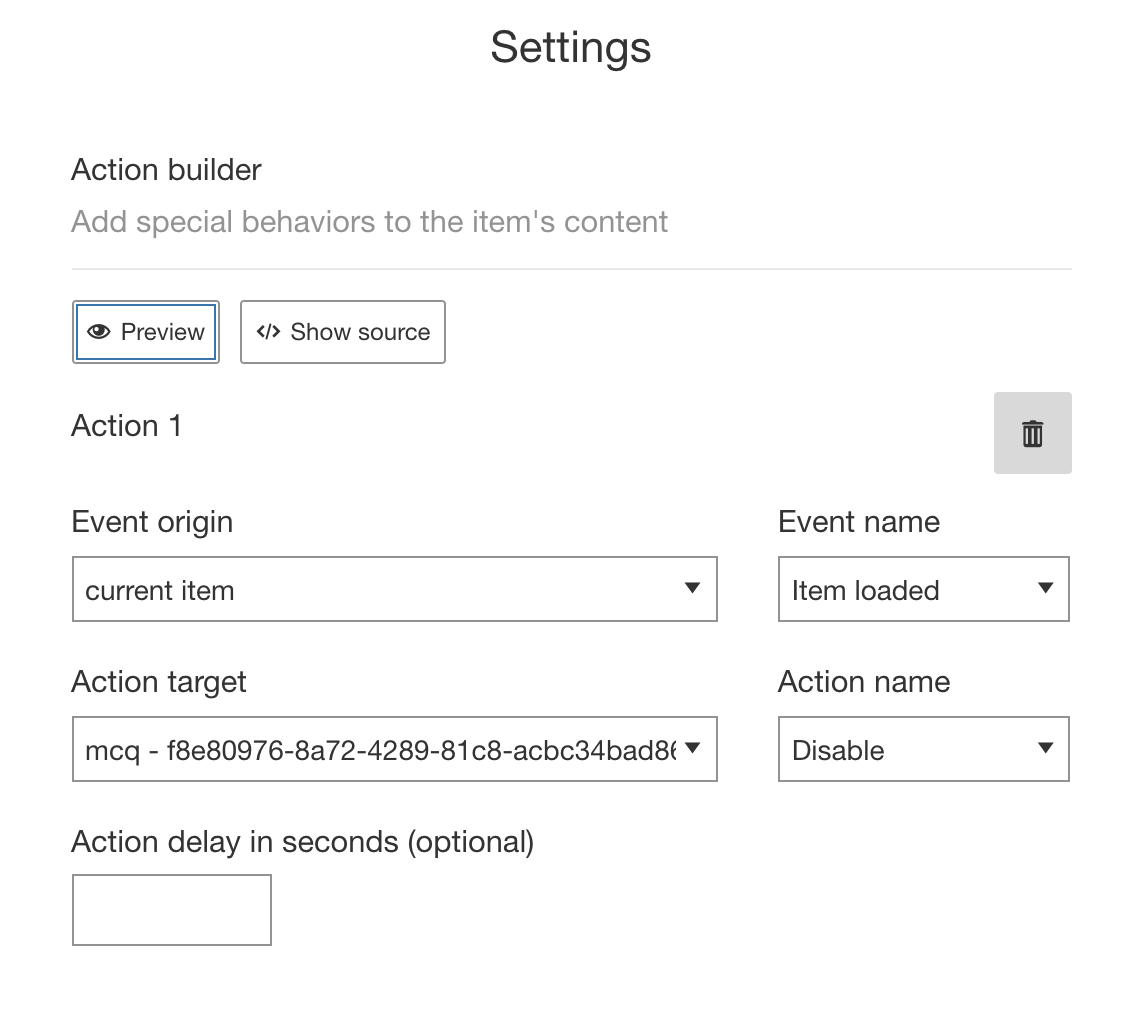Open the Action target dropdown

click(x=395, y=749)
